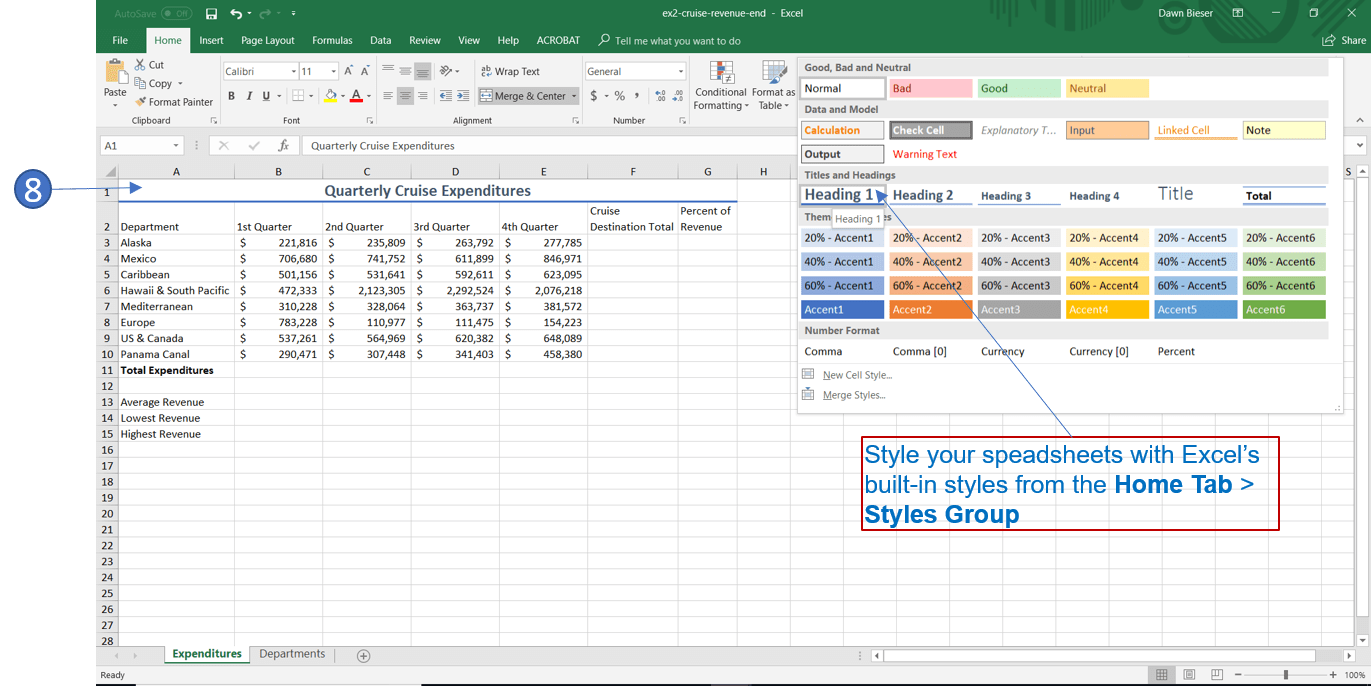Toggle Bold formatting
The image size is (1371, 686).
pyautogui.click(x=231, y=96)
